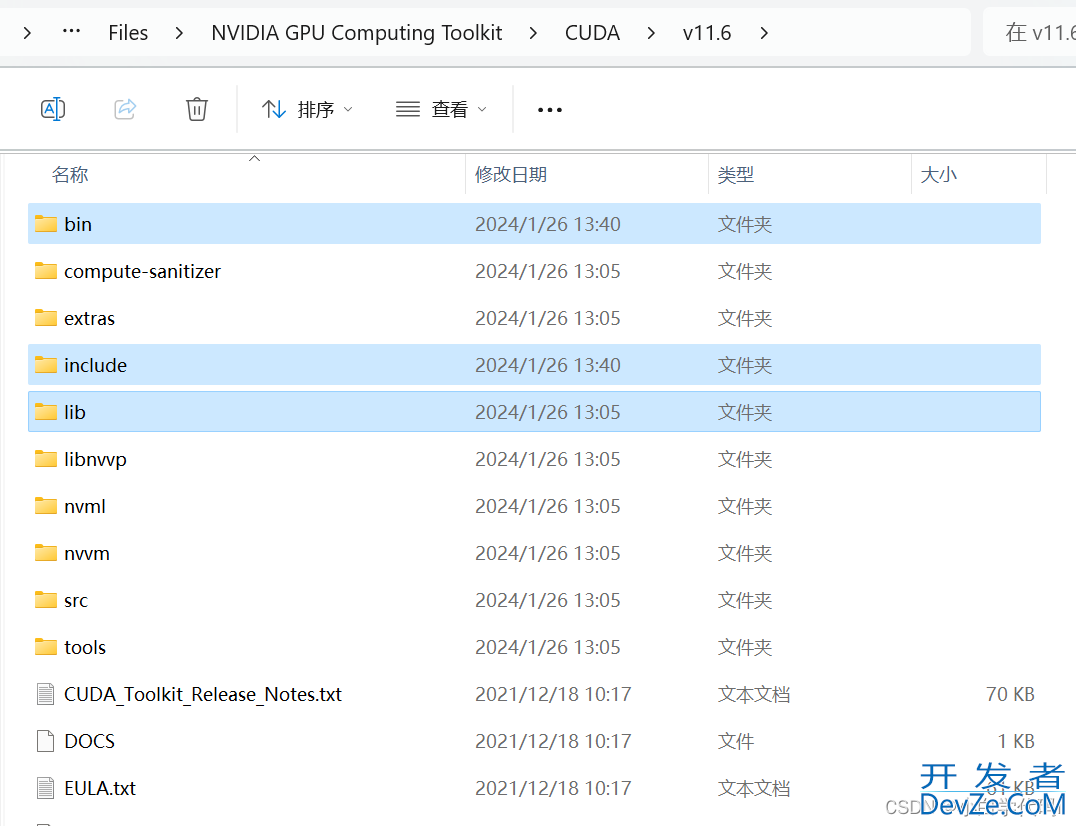Select the lib folder icon
Image resolution: width=1076 pixels, height=826 pixels.
pyautogui.click(x=46, y=412)
